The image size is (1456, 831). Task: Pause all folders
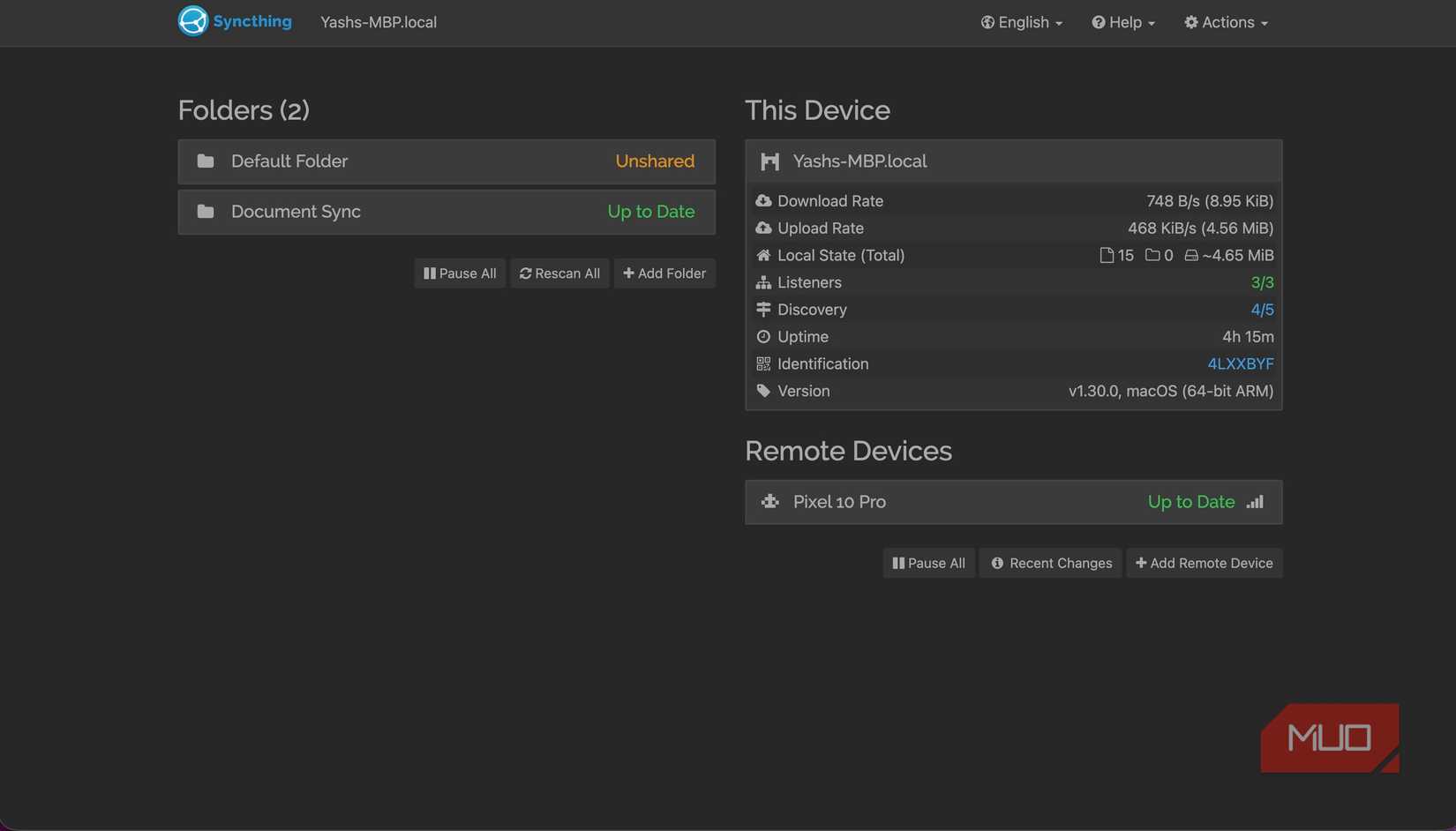pyautogui.click(x=460, y=273)
